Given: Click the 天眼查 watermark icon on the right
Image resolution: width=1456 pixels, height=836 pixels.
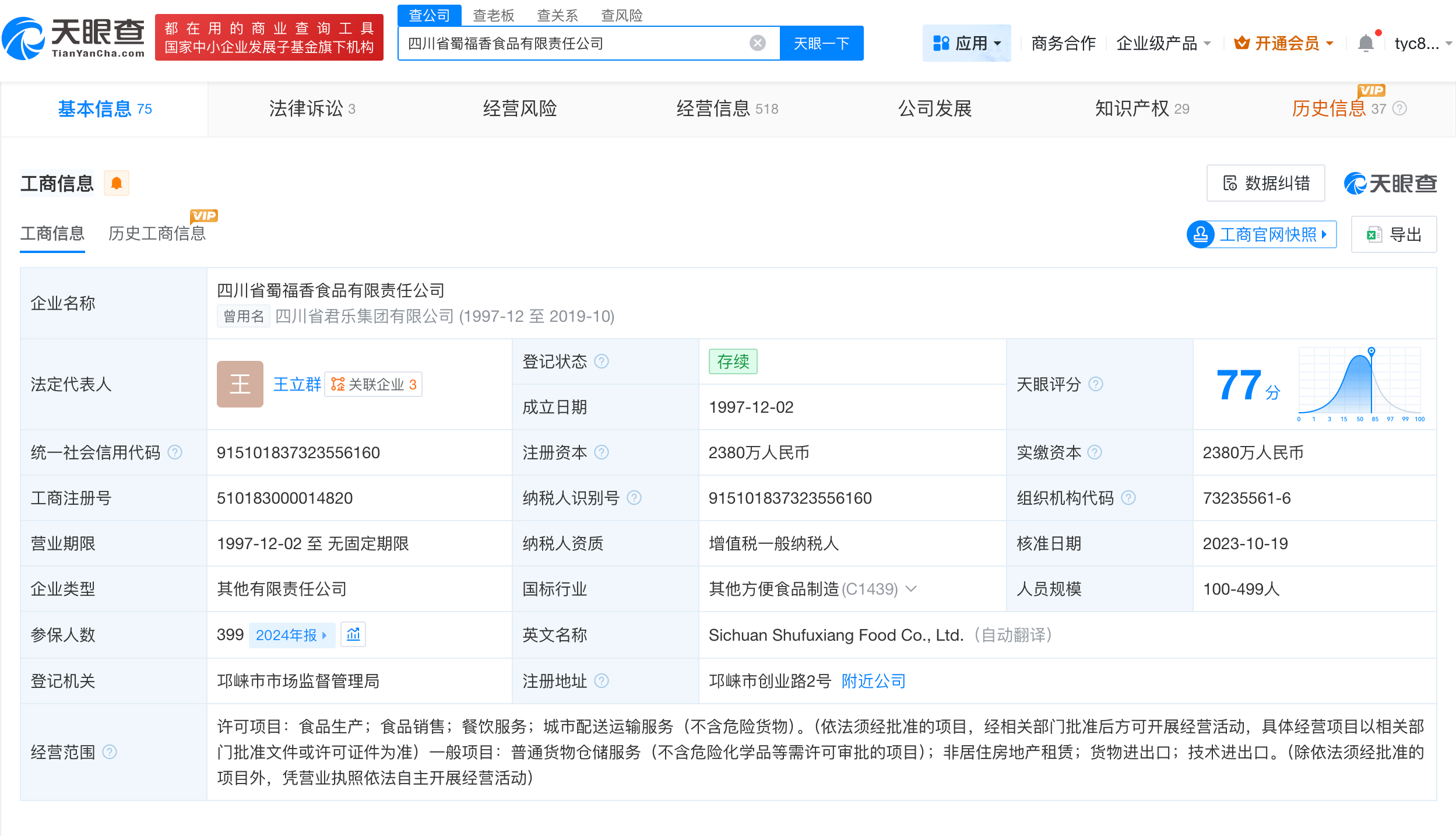Looking at the screenshot, I should click(x=1356, y=183).
